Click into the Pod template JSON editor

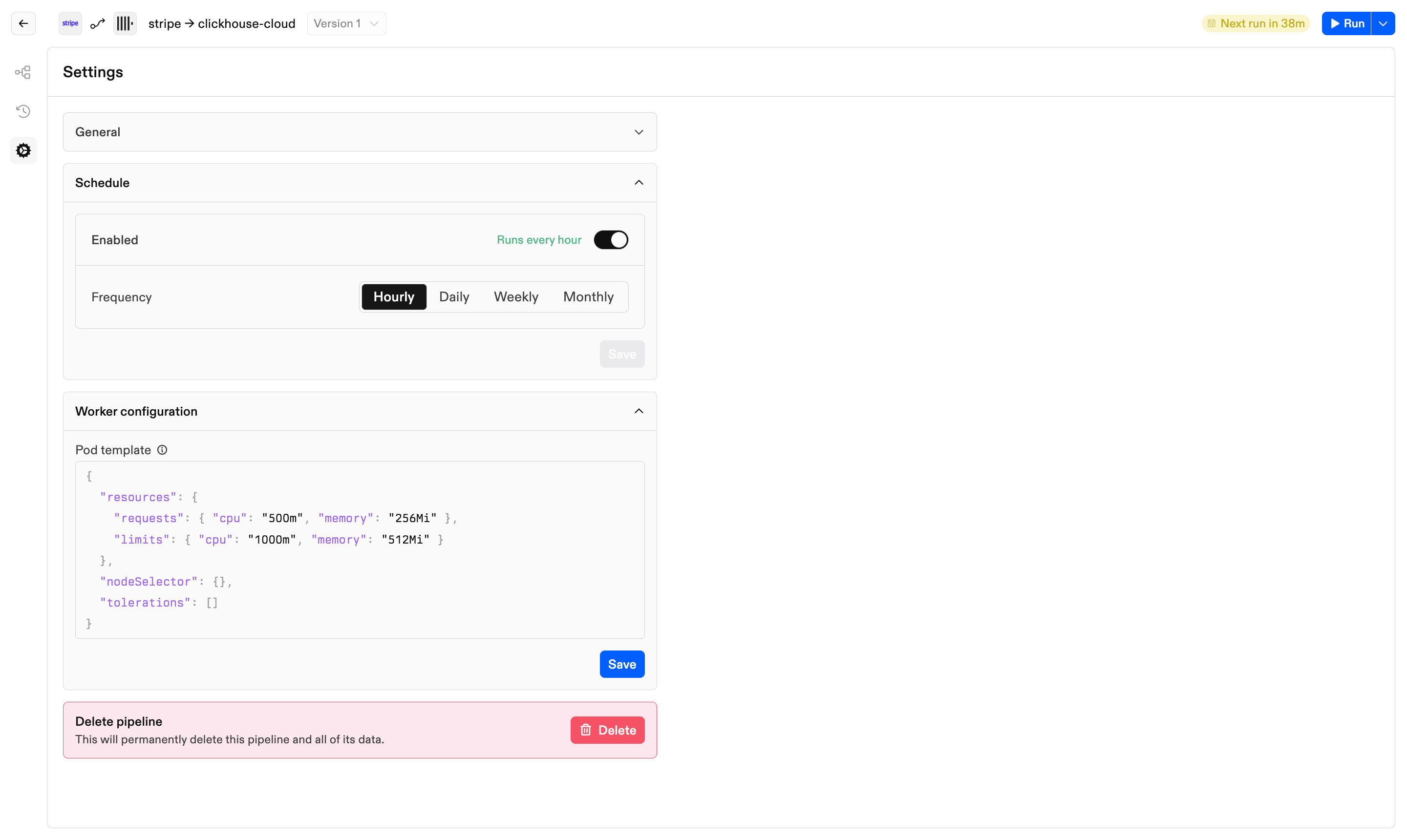coord(360,549)
